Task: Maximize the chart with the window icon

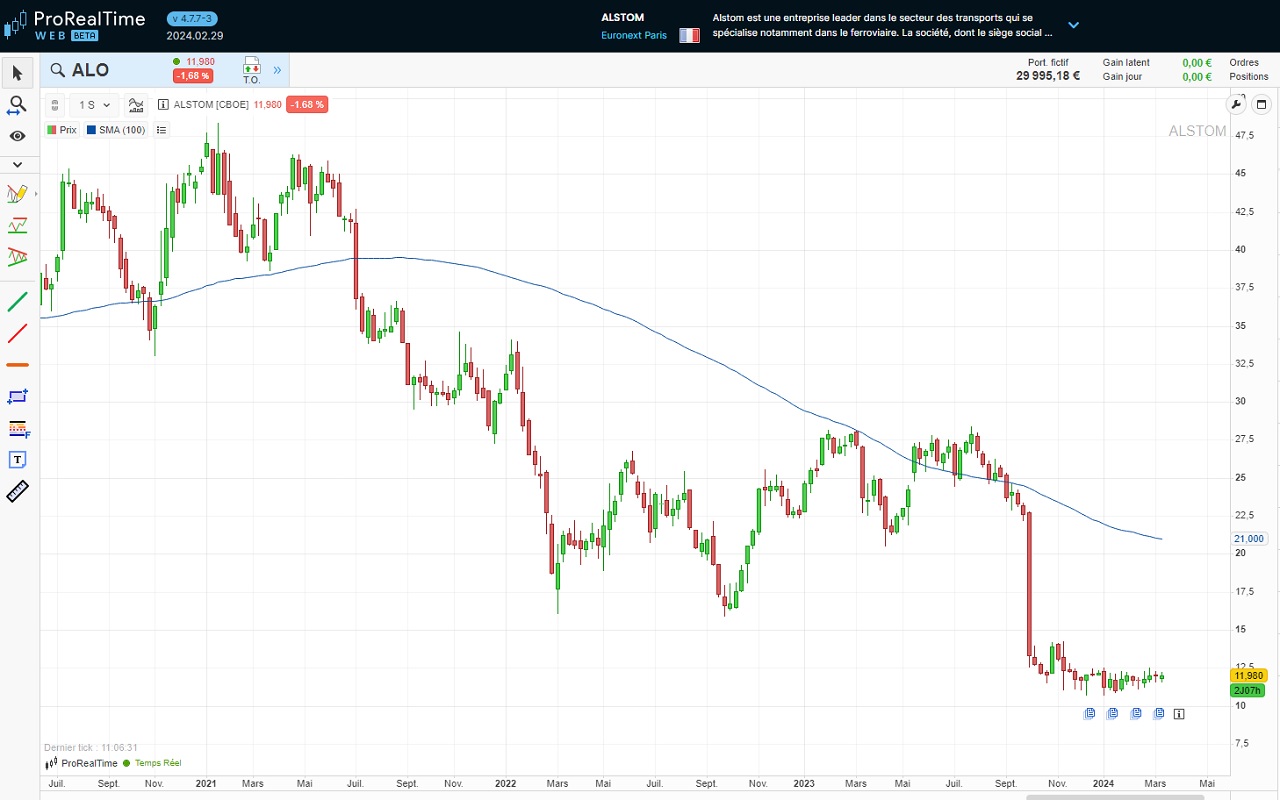Action: [1260, 104]
